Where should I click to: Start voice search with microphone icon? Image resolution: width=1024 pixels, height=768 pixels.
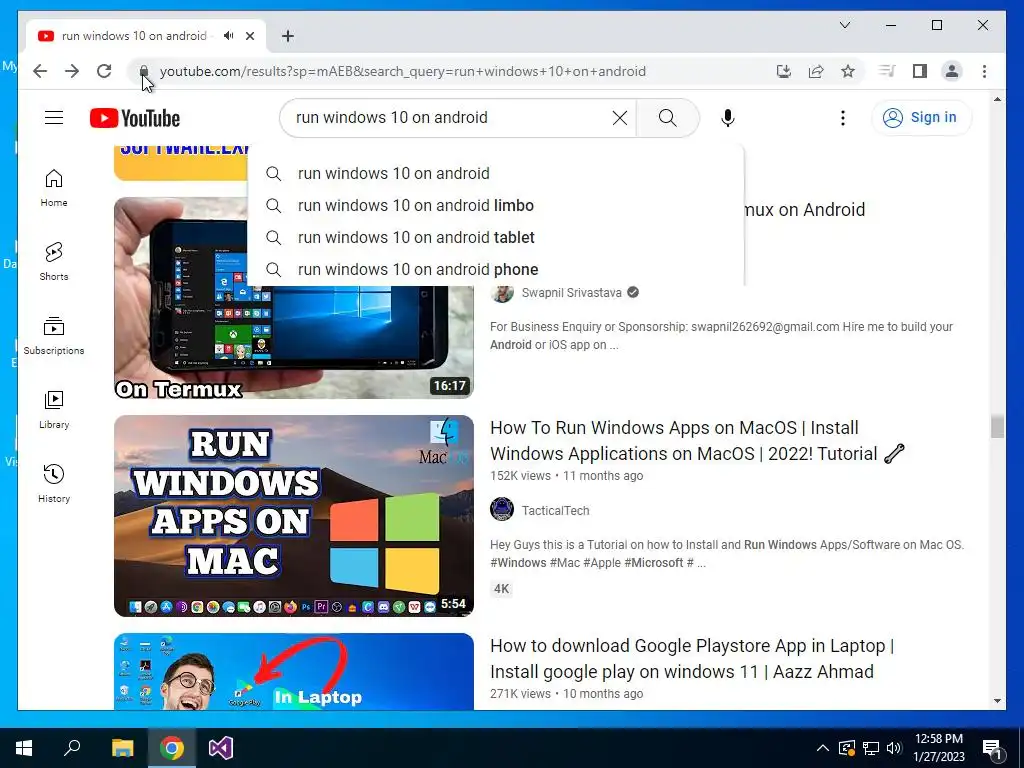pos(728,118)
